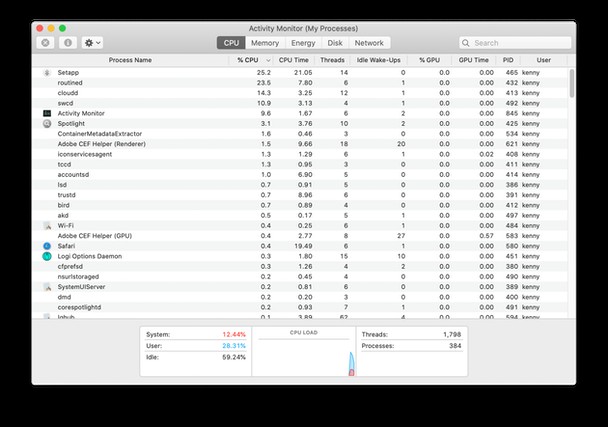Sort by Threads column header
This screenshot has height=427, width=608.
pyautogui.click(x=332, y=60)
